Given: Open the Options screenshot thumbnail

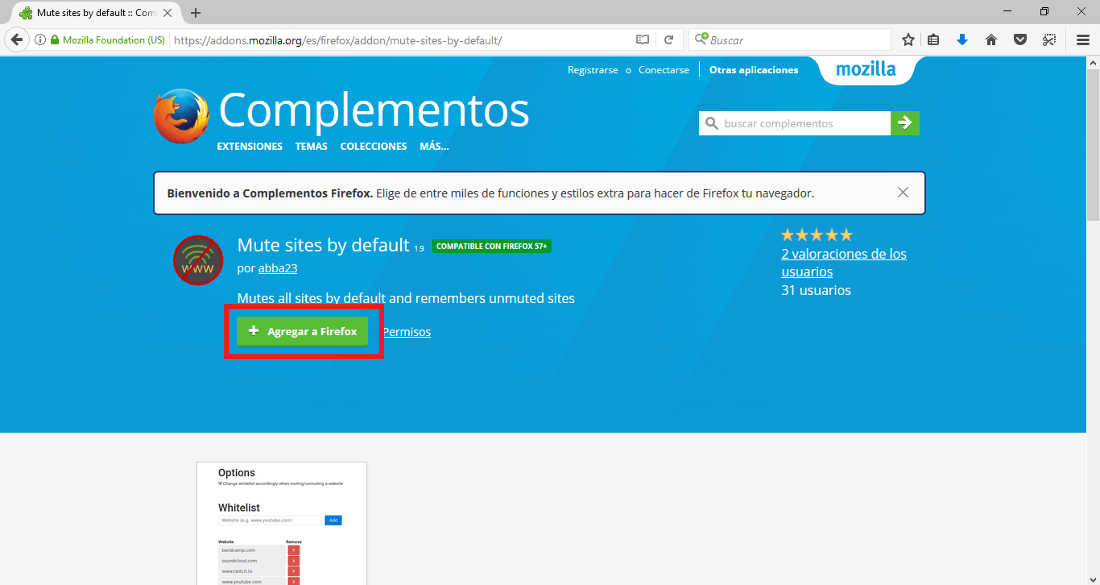Looking at the screenshot, I should pos(281,523).
